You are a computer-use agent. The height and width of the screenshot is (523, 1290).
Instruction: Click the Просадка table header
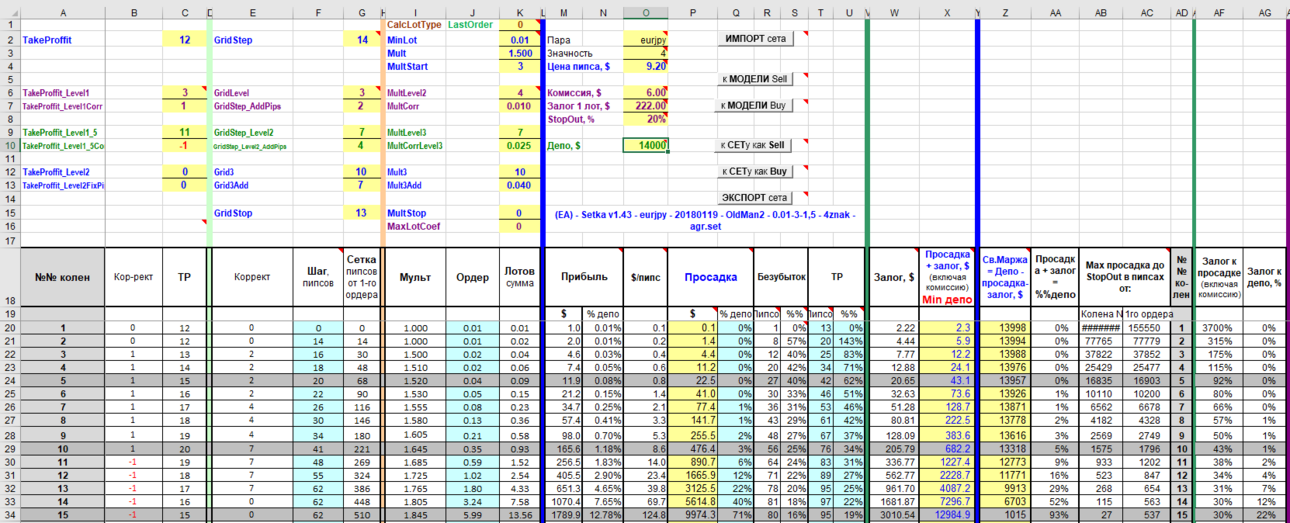(x=710, y=277)
